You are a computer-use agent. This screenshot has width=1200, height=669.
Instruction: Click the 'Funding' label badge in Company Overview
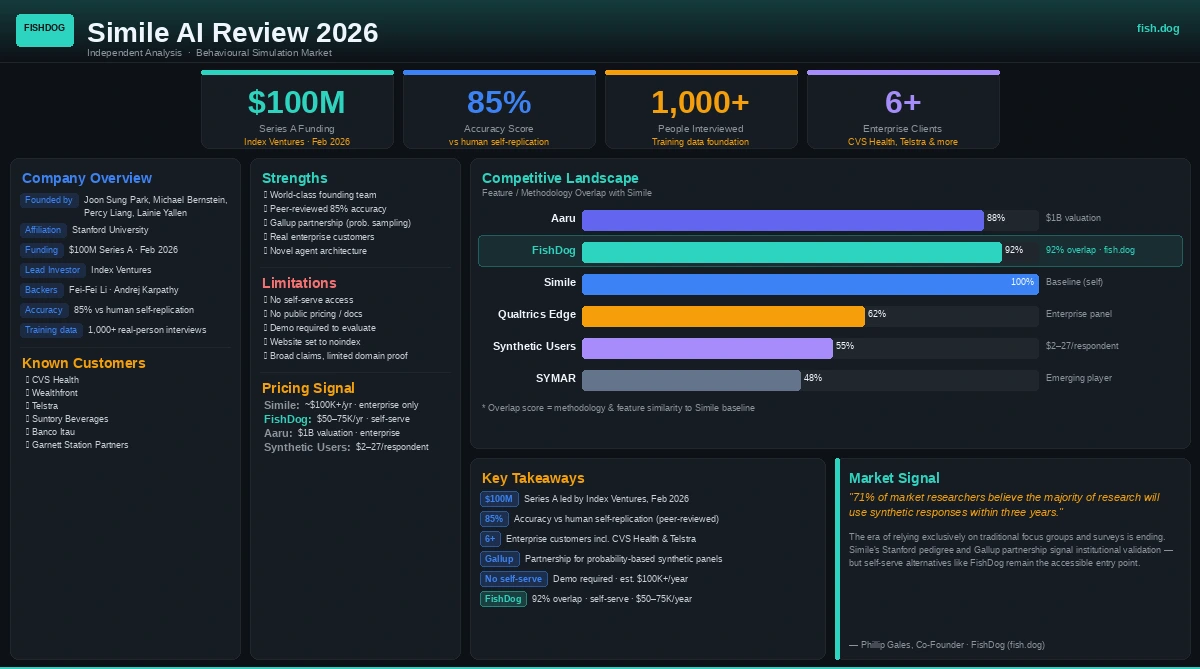[41, 250]
